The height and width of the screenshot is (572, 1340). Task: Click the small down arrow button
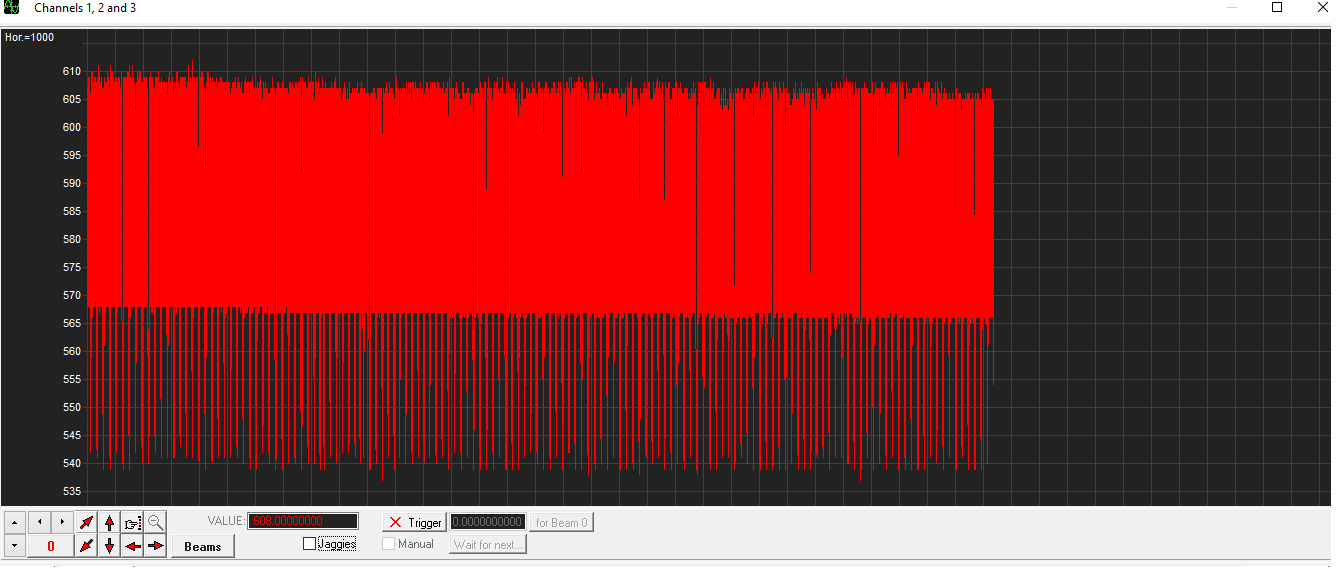[14, 546]
